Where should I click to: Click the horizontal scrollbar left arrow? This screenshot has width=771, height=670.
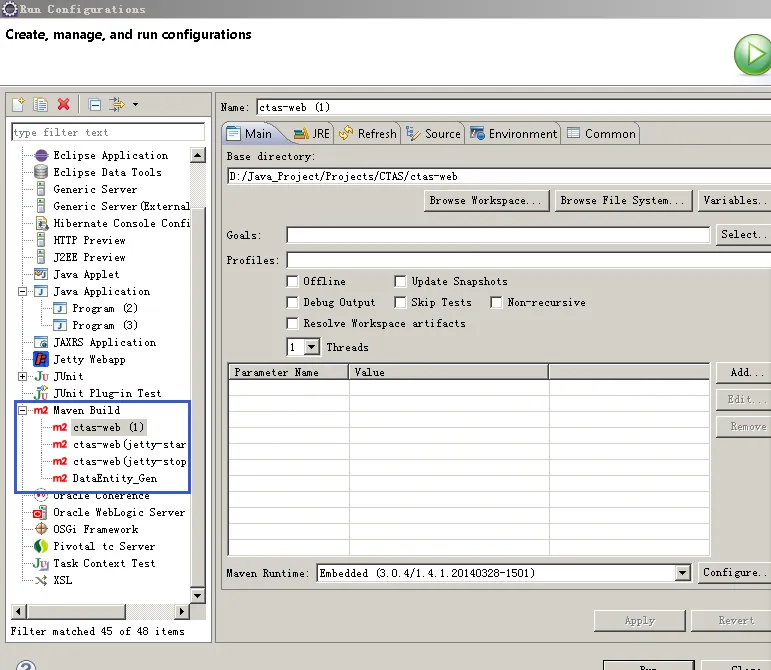[19, 612]
